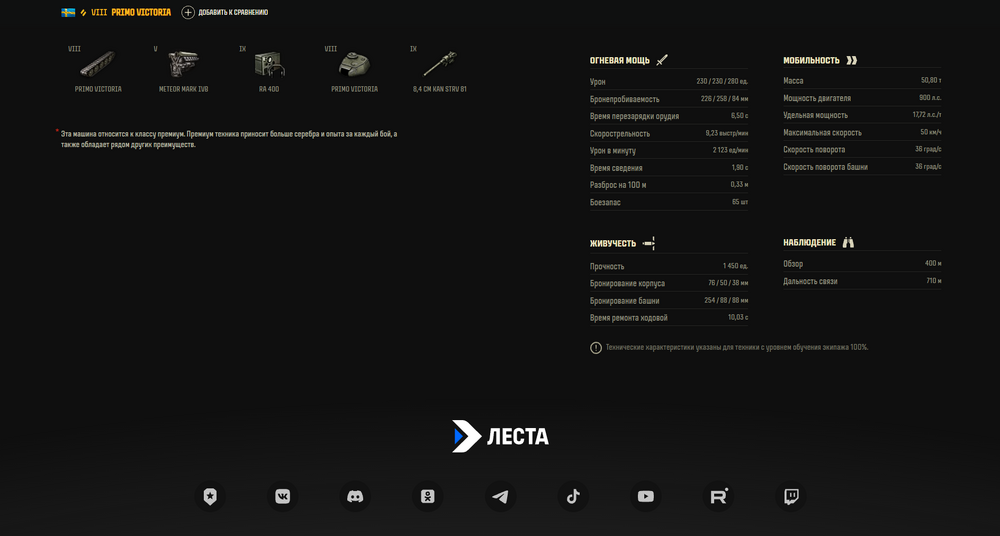Click the Обзор value 400 м

coord(933,264)
